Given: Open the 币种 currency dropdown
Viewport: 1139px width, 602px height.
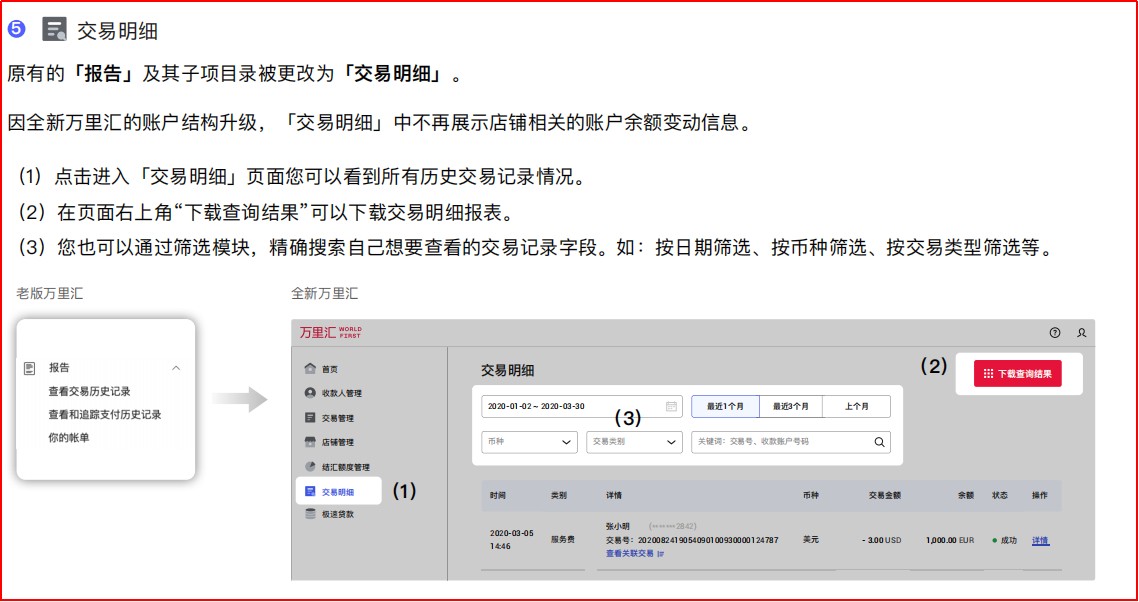Looking at the screenshot, I should coord(530,443).
